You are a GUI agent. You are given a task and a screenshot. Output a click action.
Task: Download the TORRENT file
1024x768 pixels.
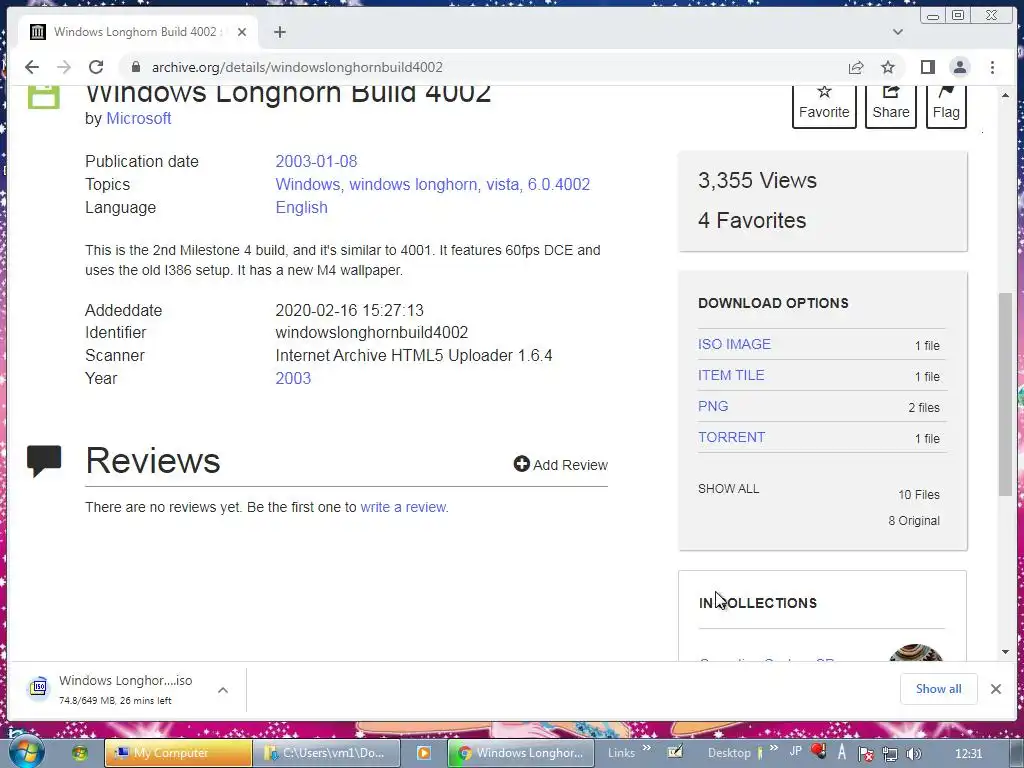tap(731, 438)
